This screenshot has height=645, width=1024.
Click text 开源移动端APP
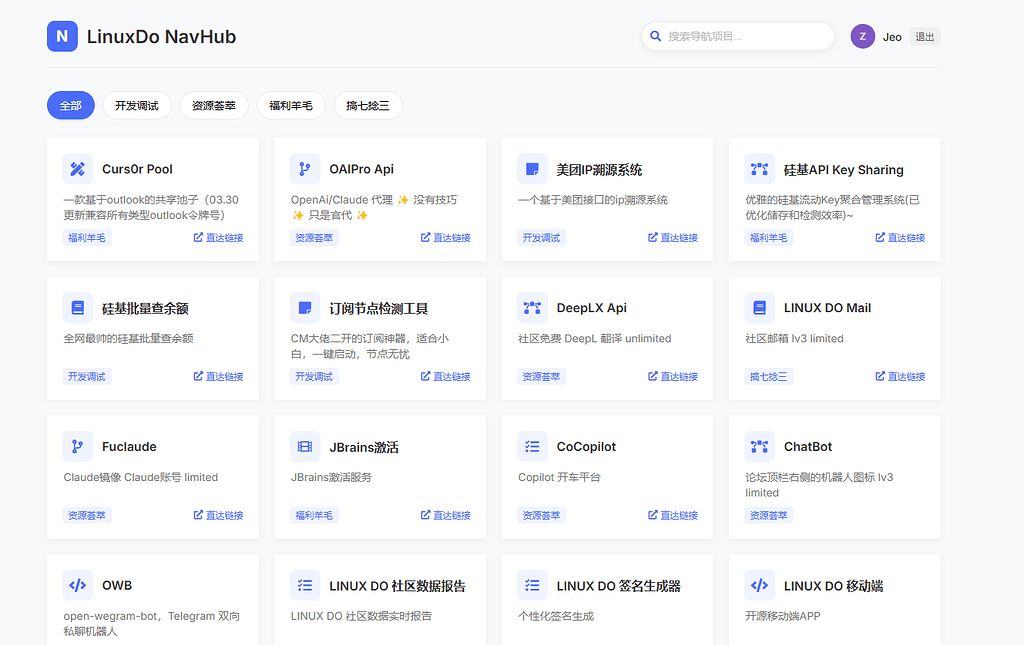point(782,616)
